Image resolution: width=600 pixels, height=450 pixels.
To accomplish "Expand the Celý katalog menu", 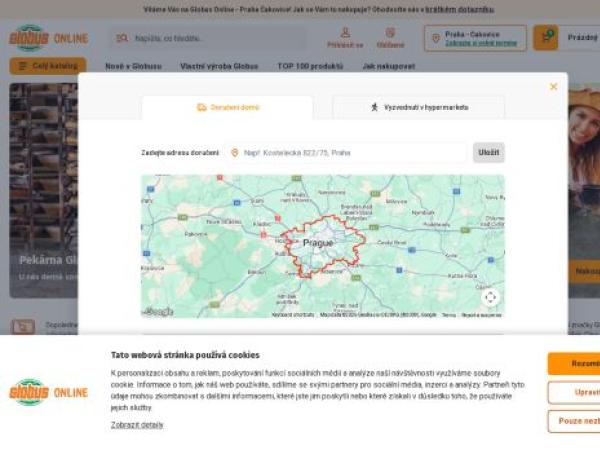I will point(47,66).
